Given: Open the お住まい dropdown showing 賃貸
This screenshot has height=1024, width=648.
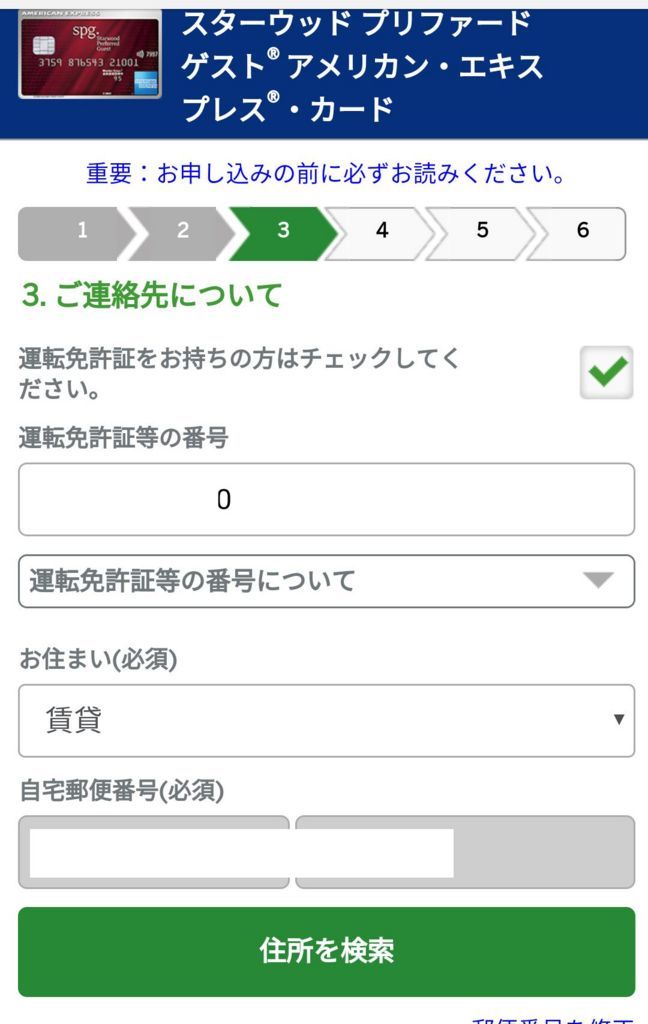Looking at the screenshot, I should click(x=326, y=720).
